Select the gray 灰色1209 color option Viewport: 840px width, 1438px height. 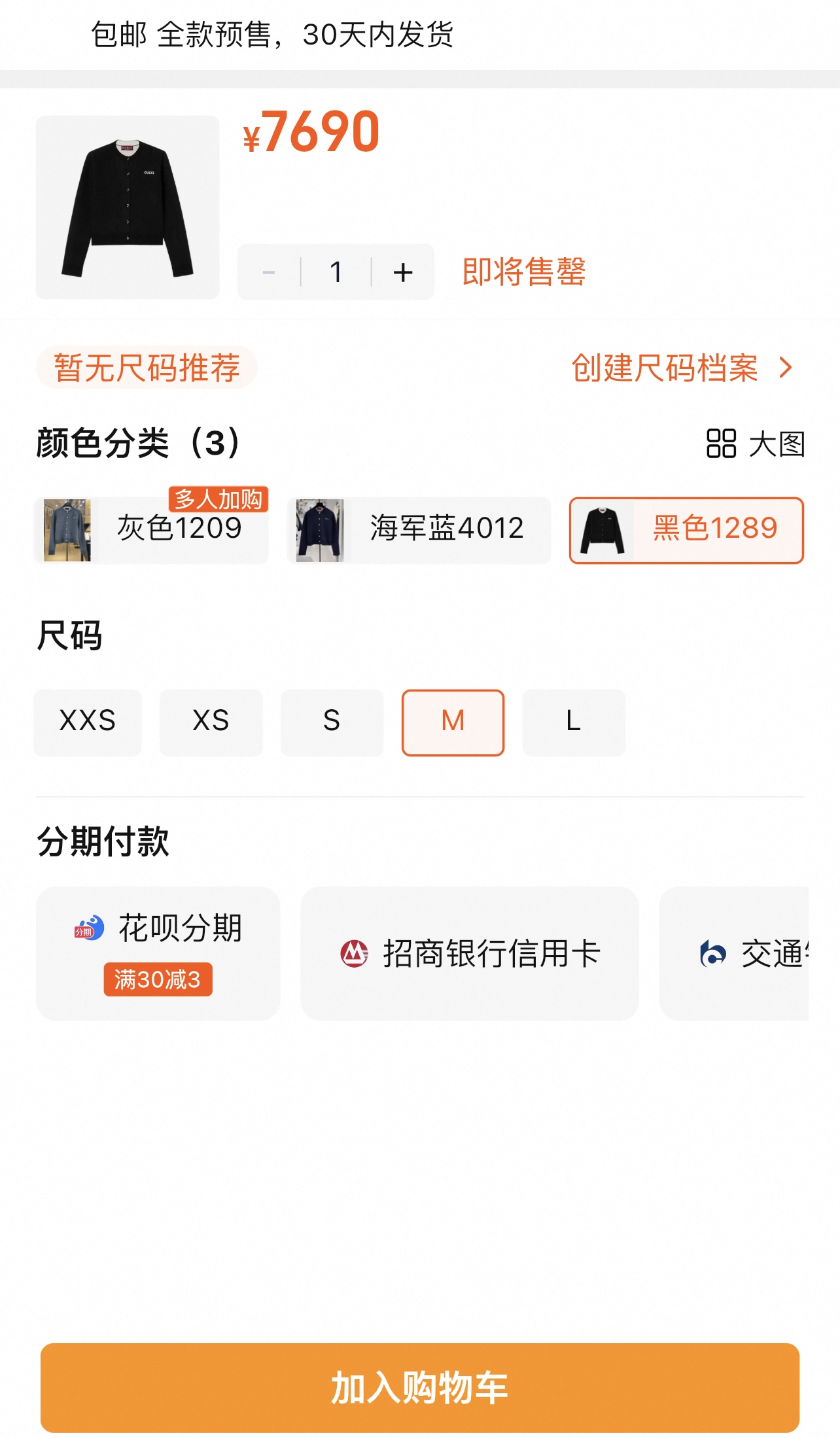coord(151,530)
